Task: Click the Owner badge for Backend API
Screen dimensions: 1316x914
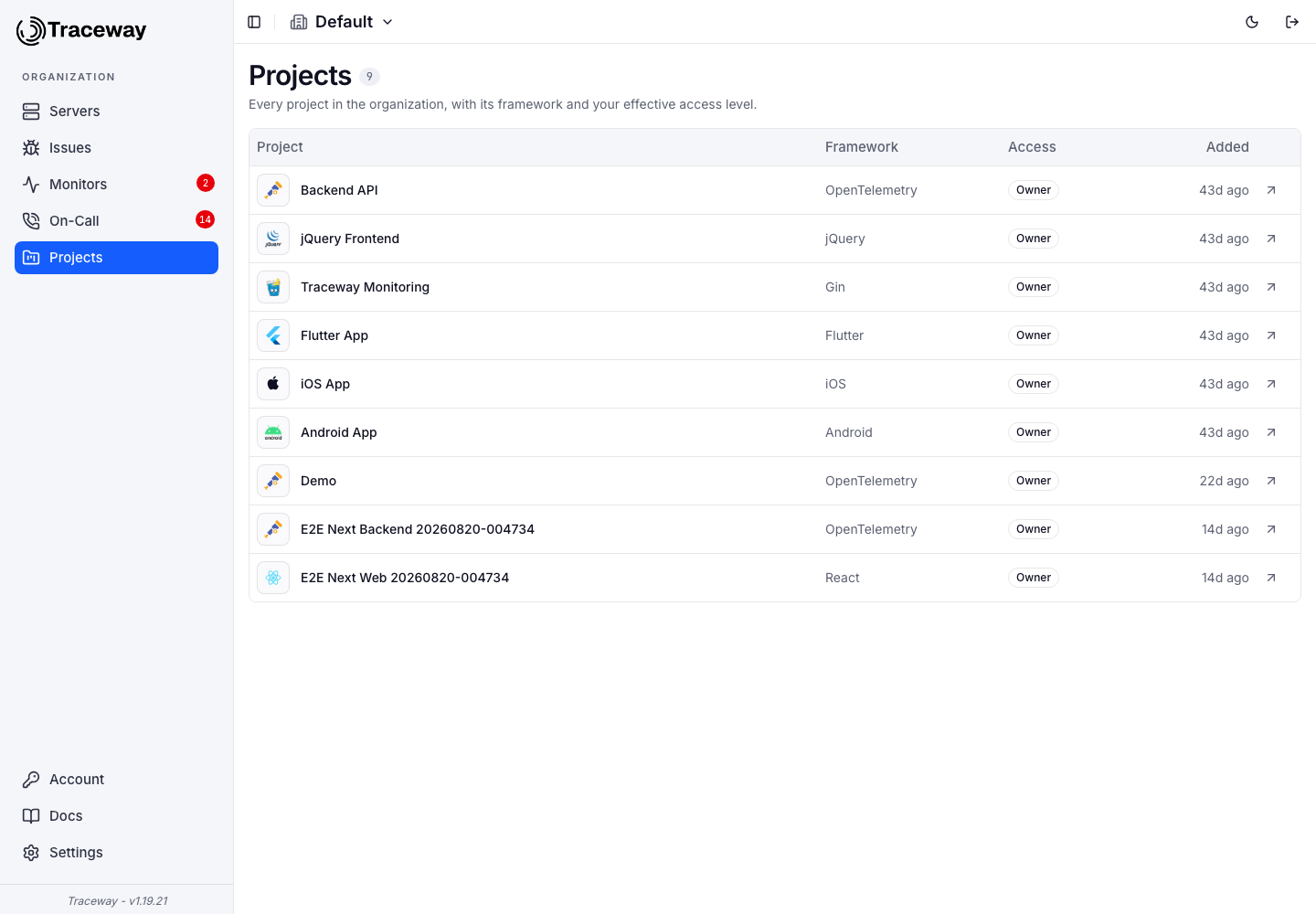Action: 1034,190
